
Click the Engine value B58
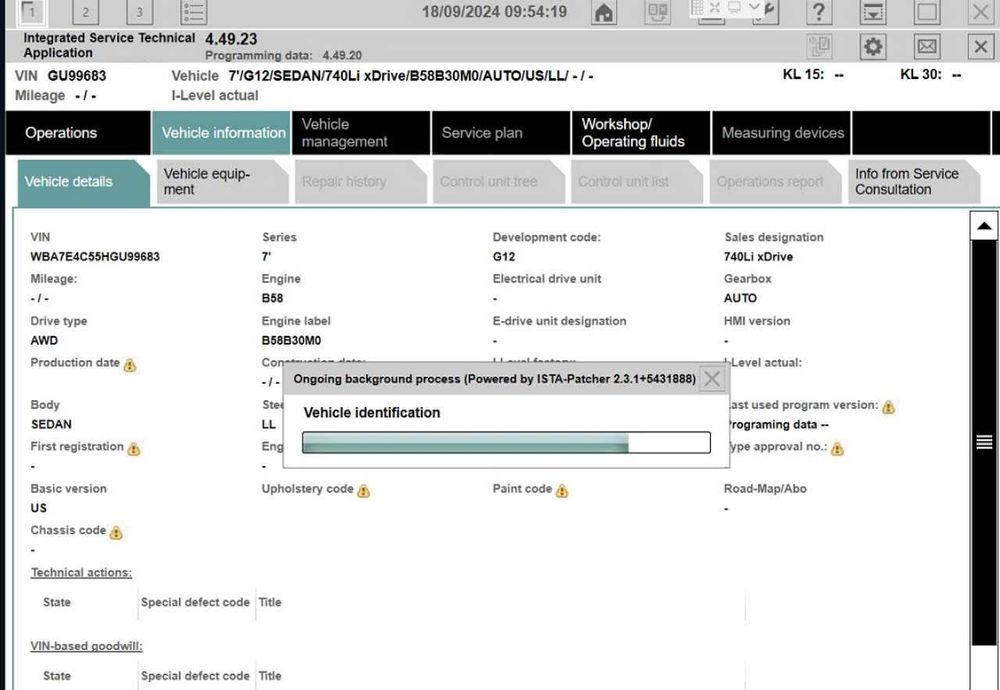pos(272,298)
